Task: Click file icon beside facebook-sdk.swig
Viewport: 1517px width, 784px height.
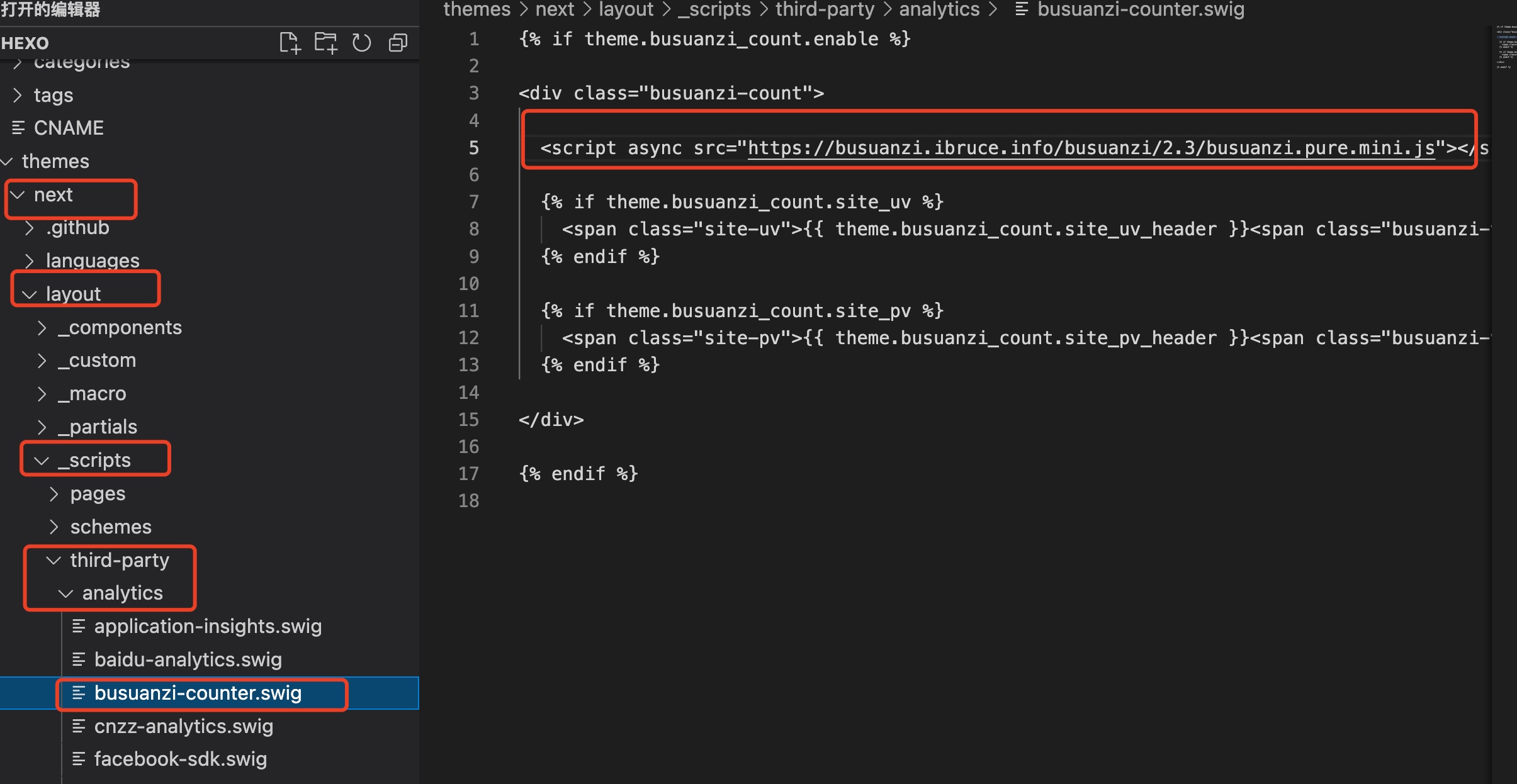Action: (x=79, y=759)
